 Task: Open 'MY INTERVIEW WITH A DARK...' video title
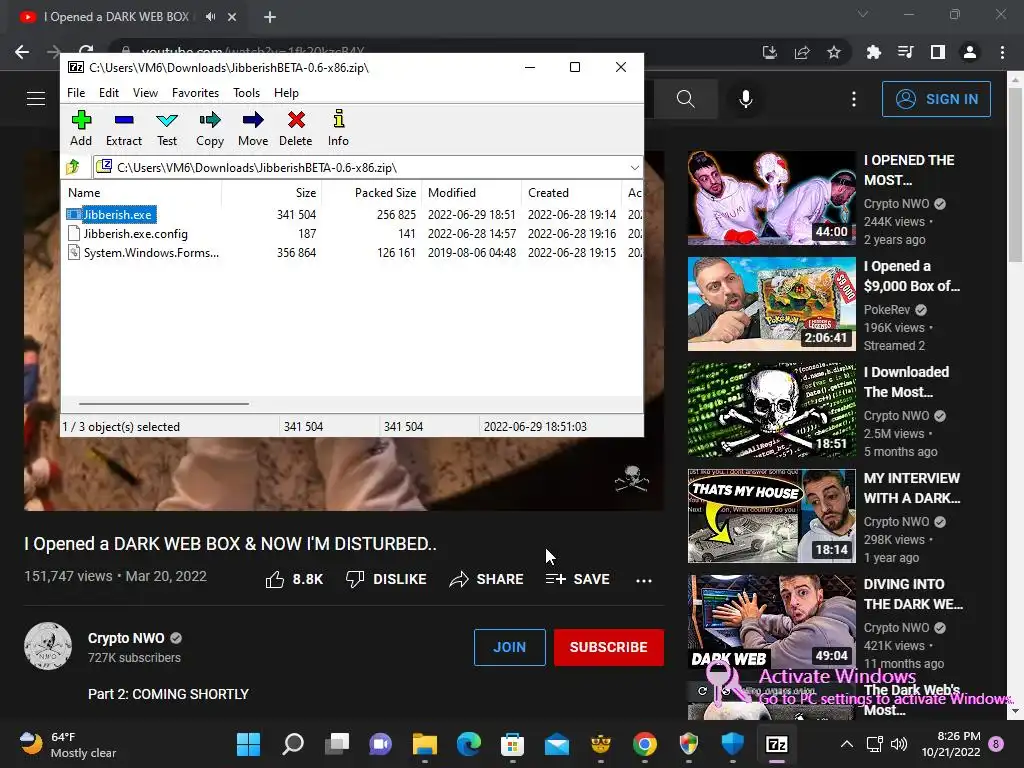coord(912,488)
